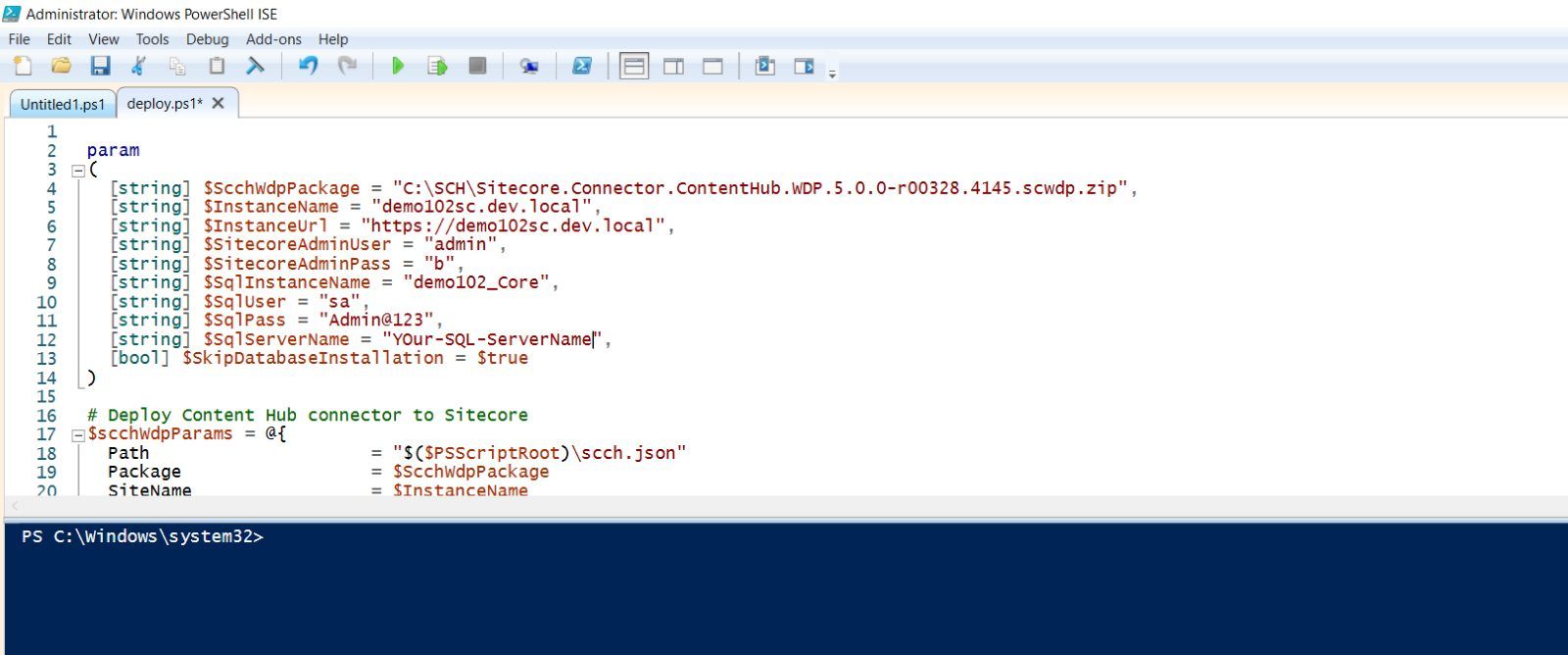Click "demo102_Core" string on line 9
This screenshot has height=655, width=1568.
click(477, 282)
